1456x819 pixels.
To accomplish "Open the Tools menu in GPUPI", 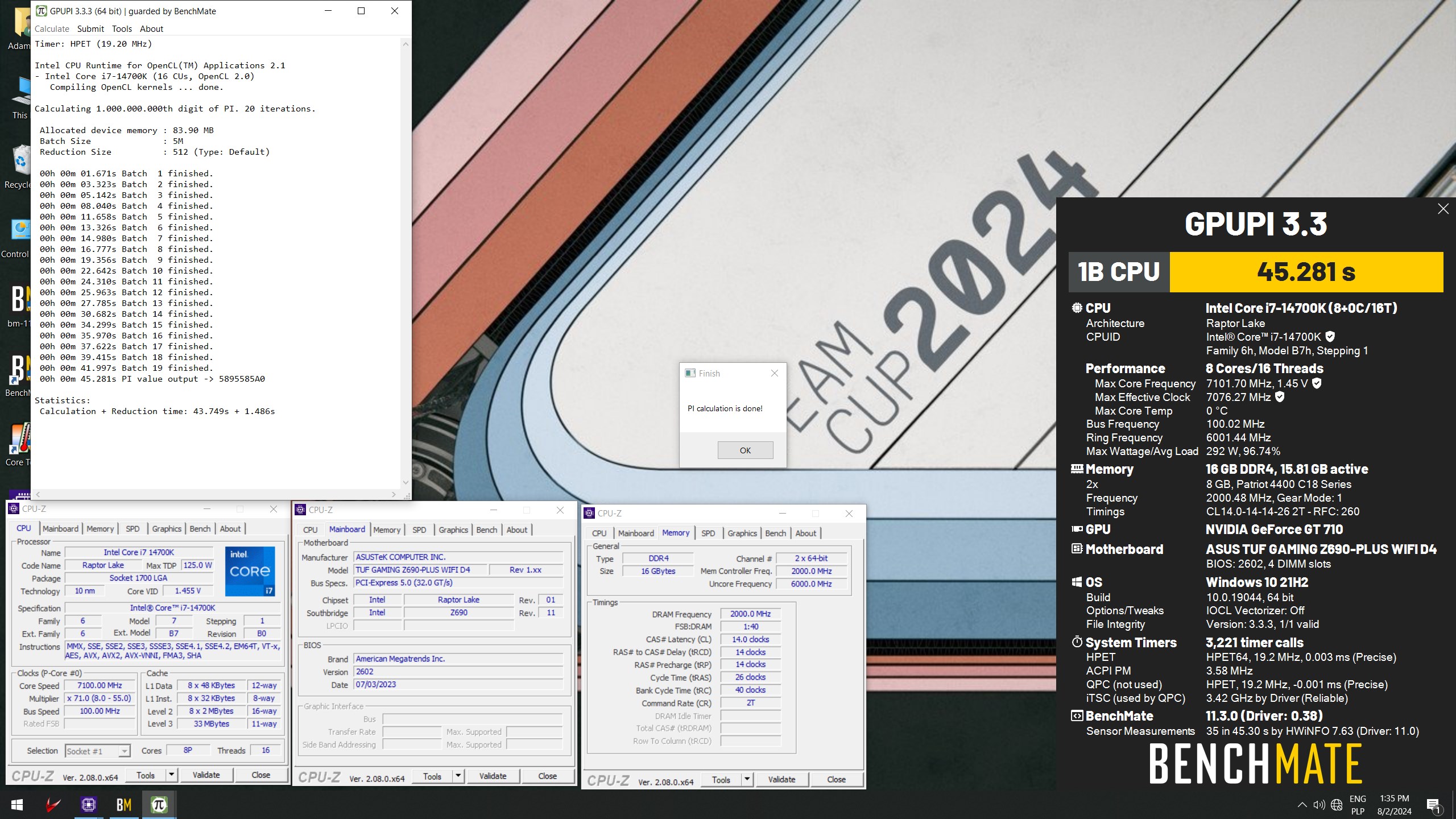I will 122,28.
